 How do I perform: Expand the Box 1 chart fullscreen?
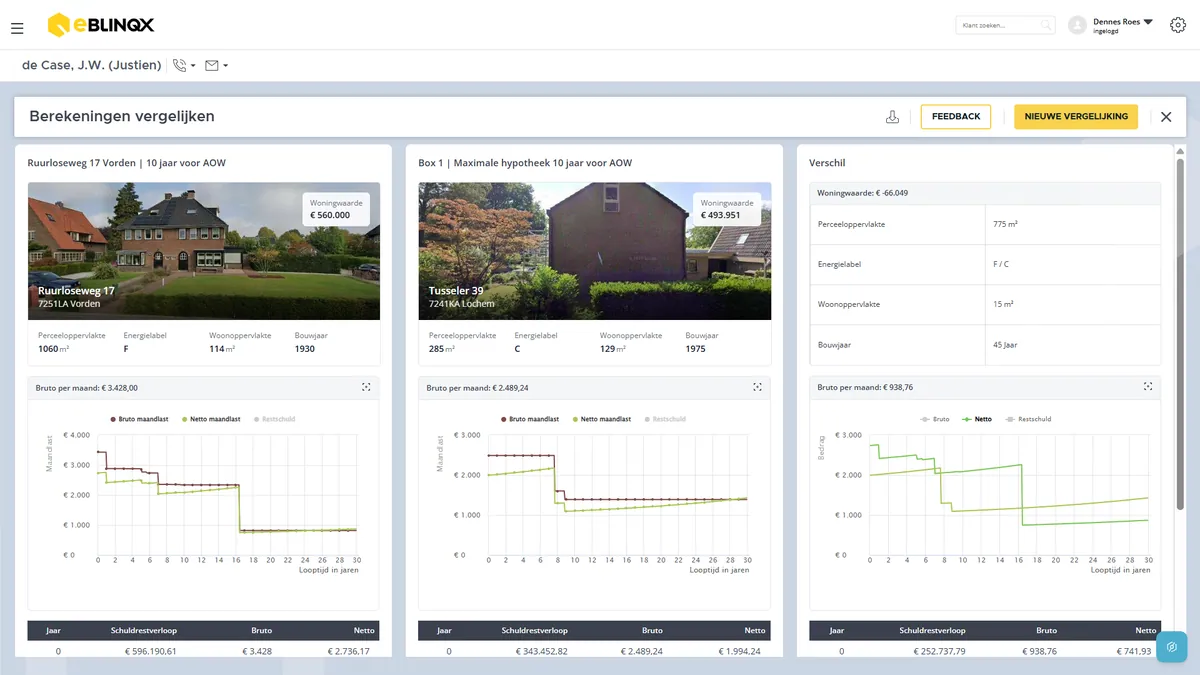(x=757, y=387)
